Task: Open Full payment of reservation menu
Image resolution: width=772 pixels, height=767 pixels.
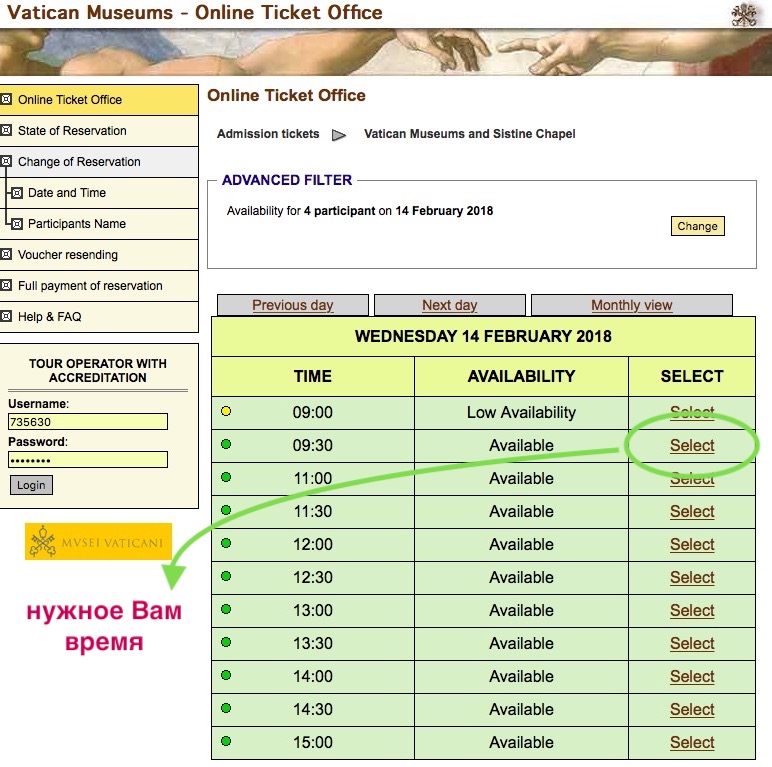Action: 90,286
